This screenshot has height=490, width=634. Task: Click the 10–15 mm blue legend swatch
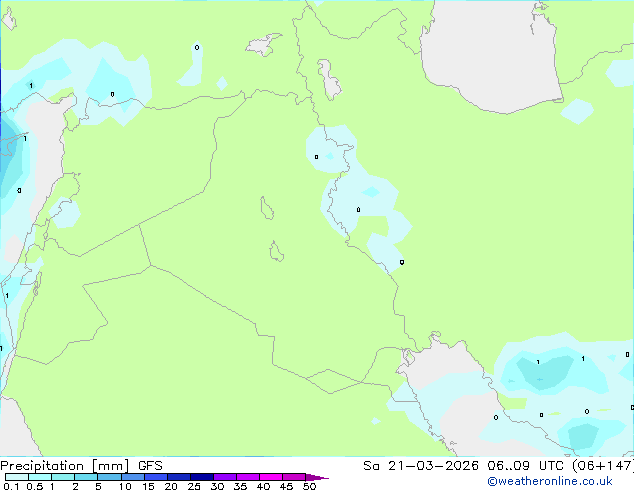[132, 477]
